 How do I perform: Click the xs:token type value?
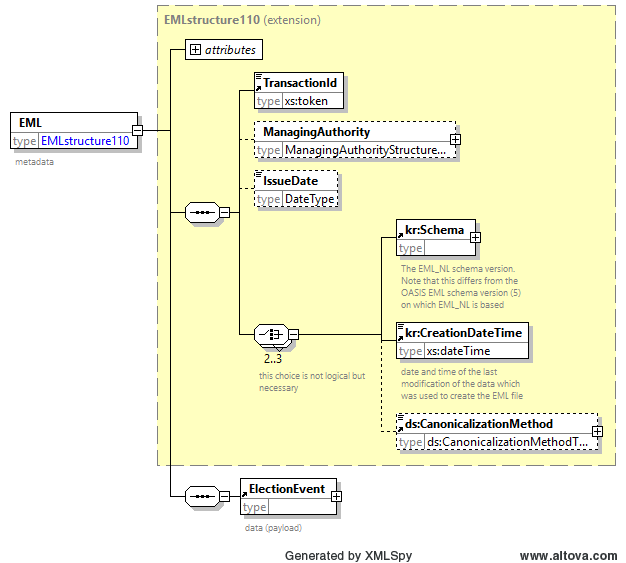[x=306, y=101]
